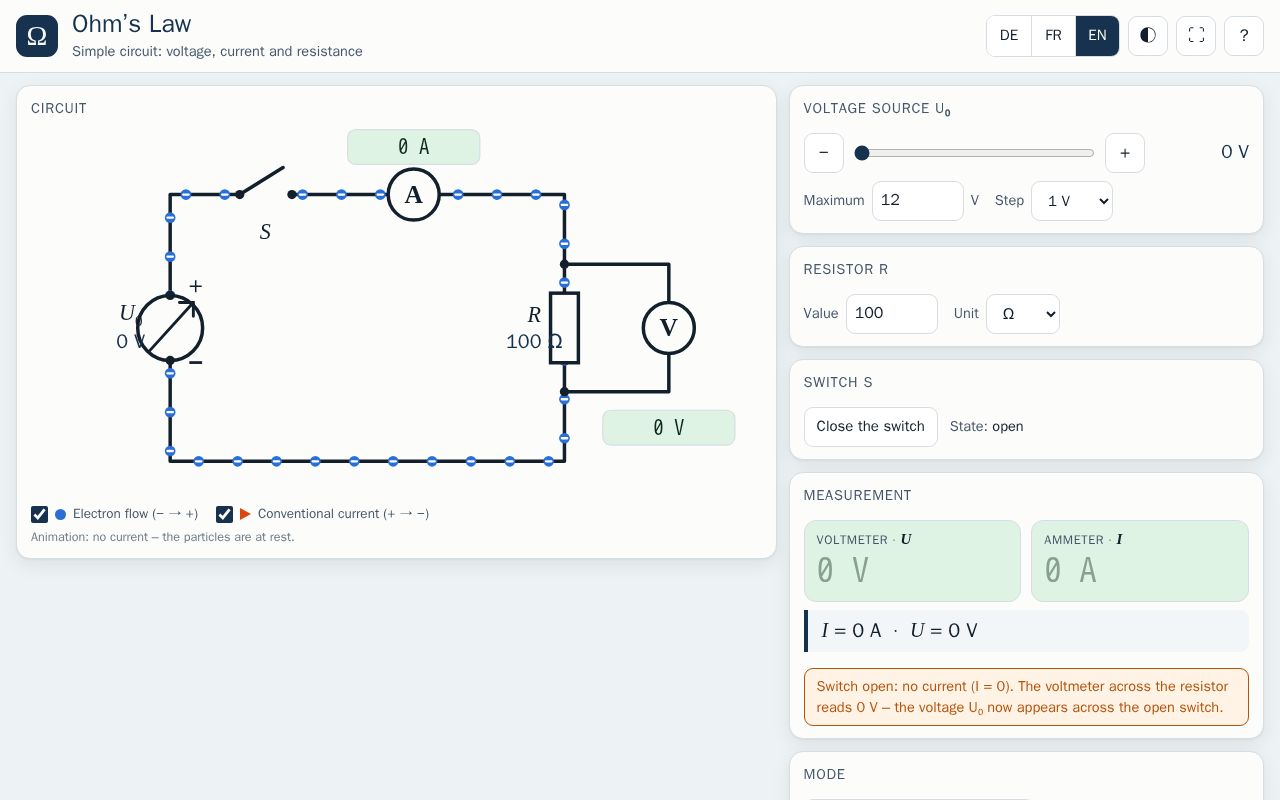Click the 0 V readout below the voltmeter

[x=669, y=428]
